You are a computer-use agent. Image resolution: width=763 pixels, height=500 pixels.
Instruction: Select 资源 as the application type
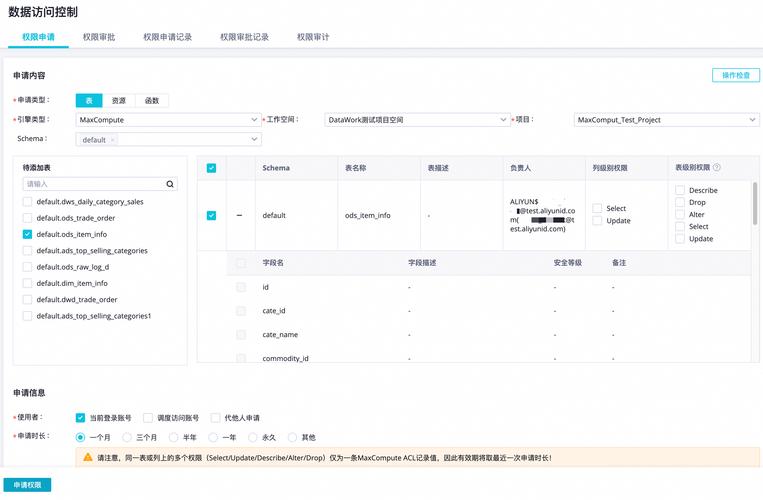click(x=119, y=100)
